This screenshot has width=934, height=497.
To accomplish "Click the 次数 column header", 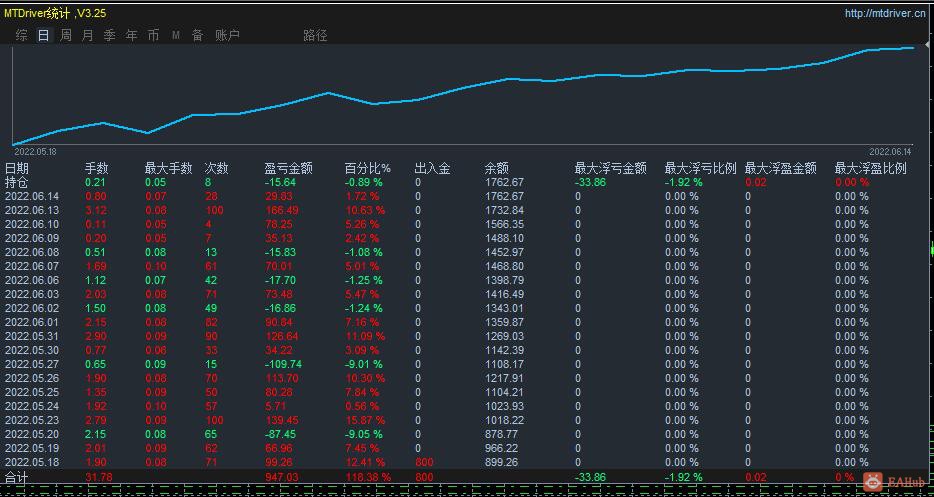I will point(217,169).
